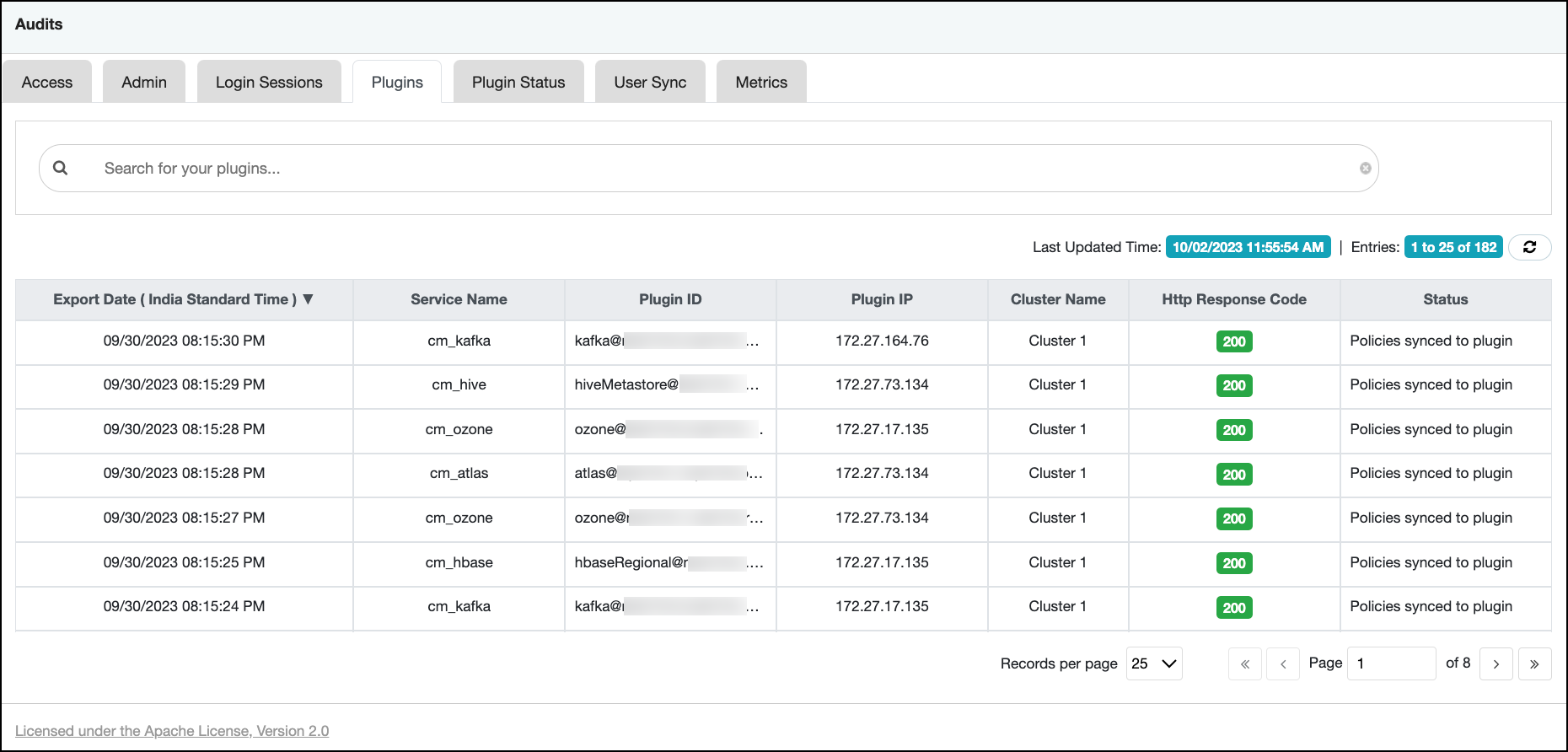This screenshot has height=752, width=1568.
Task: Open the Records per page dropdown
Action: point(1154,663)
